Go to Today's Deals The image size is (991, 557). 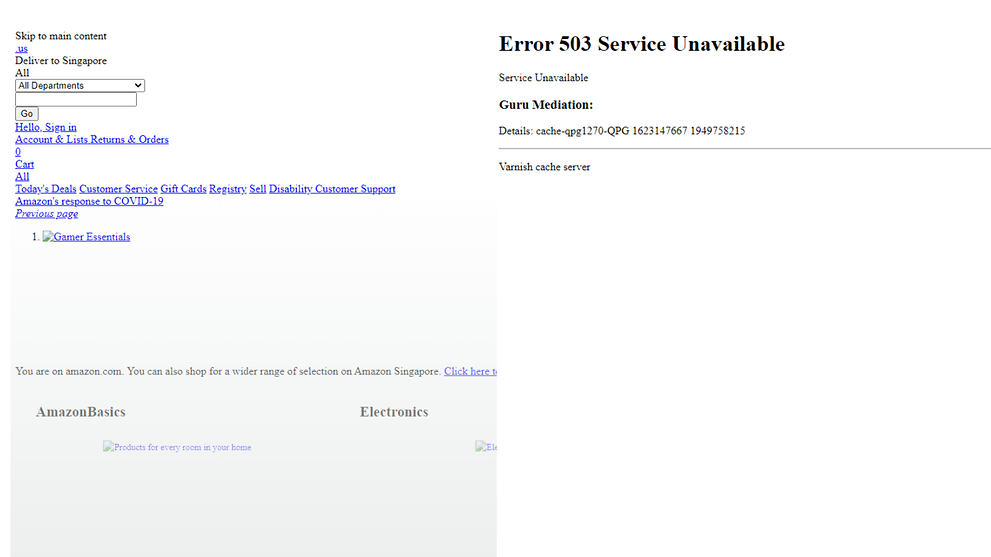(46, 189)
